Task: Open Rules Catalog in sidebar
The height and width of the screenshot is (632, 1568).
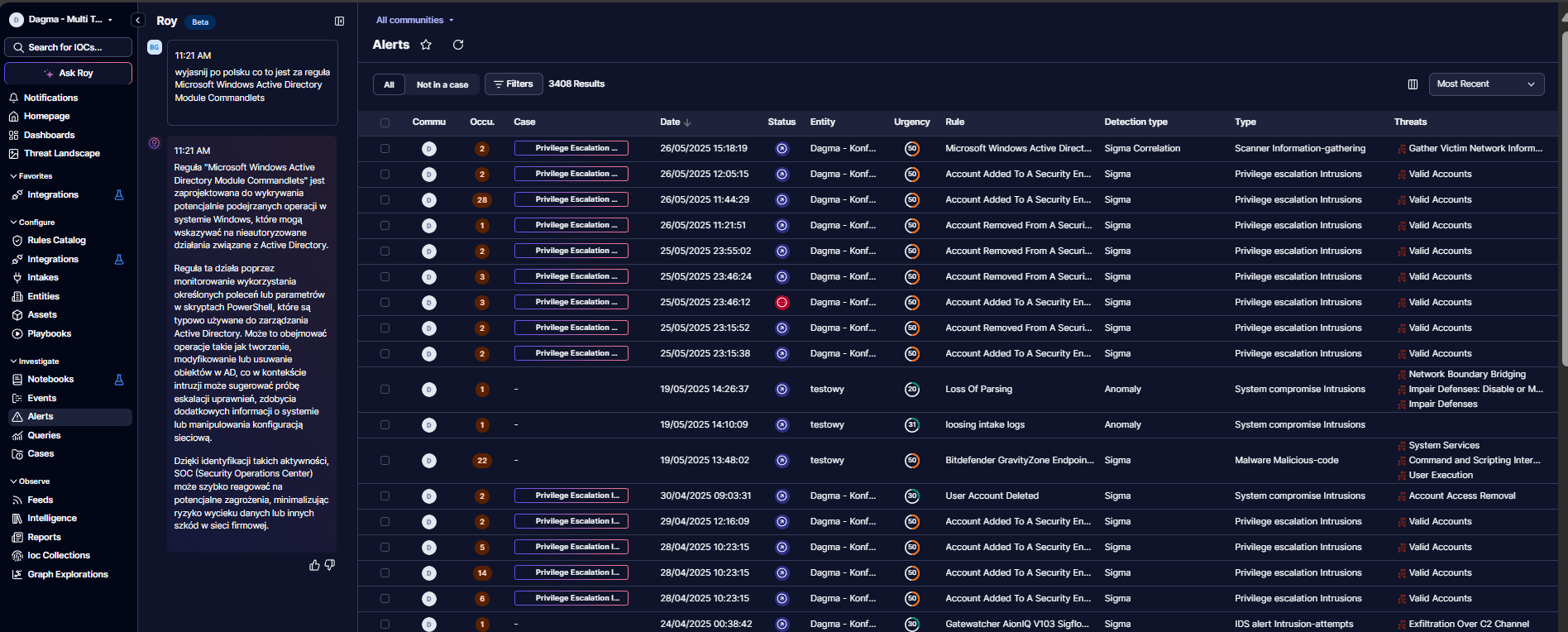Action: coord(56,241)
